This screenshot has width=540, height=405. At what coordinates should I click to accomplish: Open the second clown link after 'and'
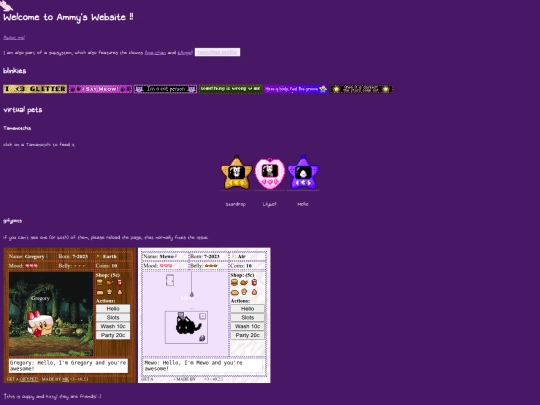point(185,53)
